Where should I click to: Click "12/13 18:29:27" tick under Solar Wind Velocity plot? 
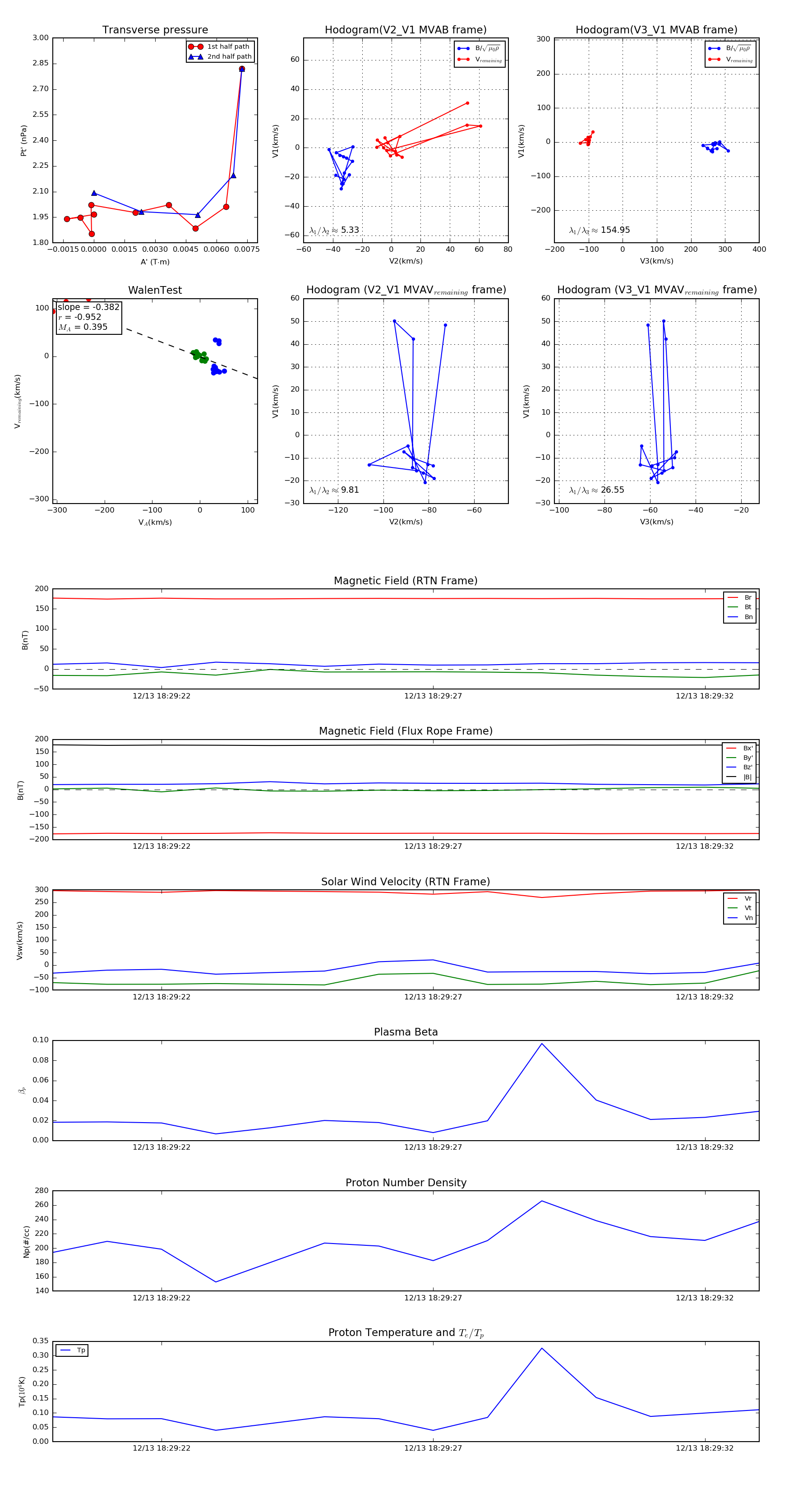click(433, 997)
